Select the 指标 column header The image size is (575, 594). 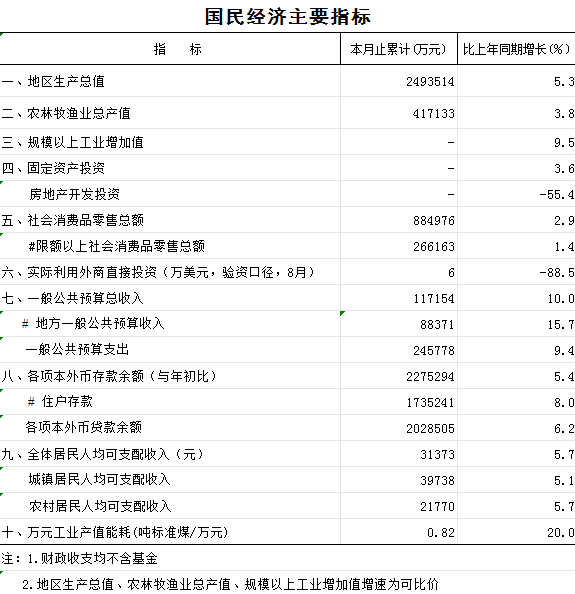(170, 49)
